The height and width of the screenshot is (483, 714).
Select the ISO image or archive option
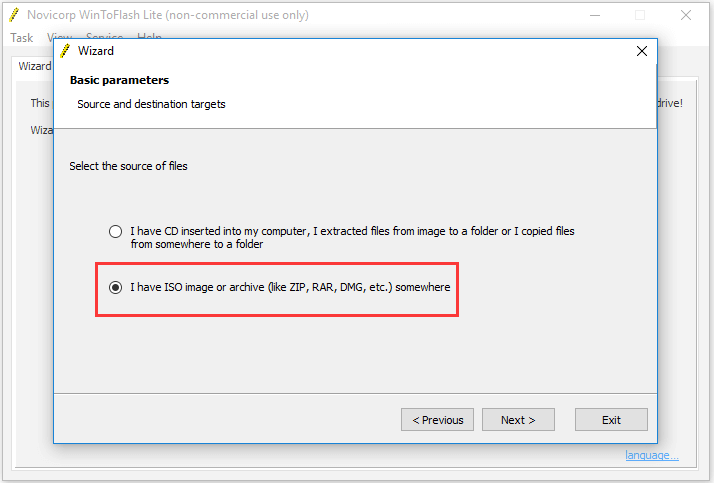(x=115, y=287)
